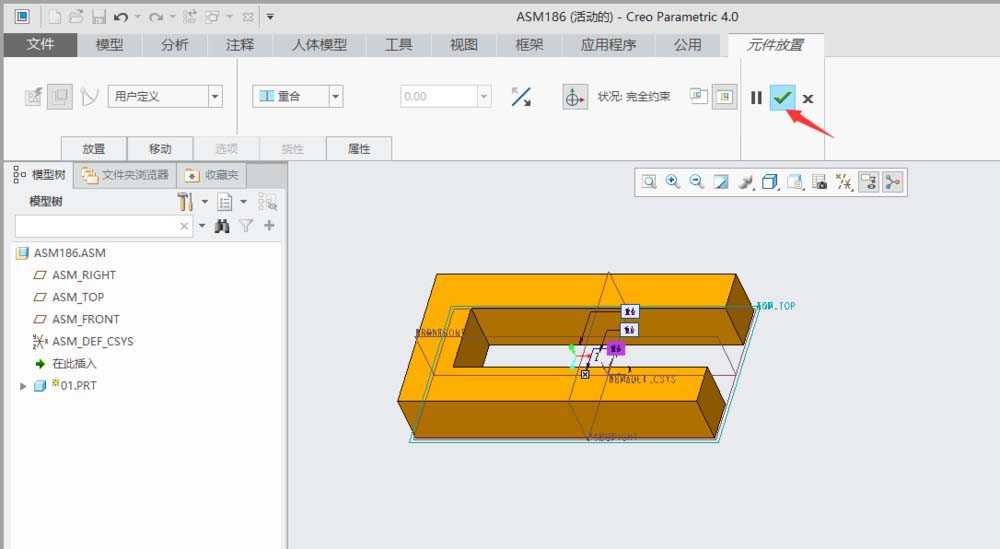
Task: Click the Refit view icon
Action: pyautogui.click(x=649, y=182)
